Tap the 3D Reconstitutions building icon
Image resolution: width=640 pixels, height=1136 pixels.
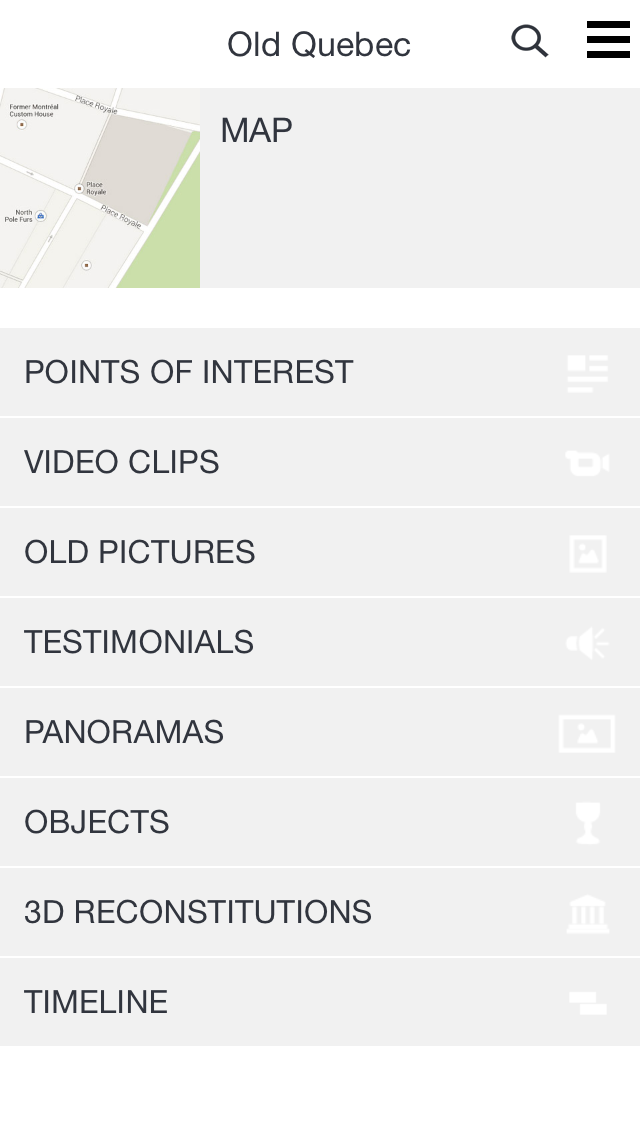588,913
